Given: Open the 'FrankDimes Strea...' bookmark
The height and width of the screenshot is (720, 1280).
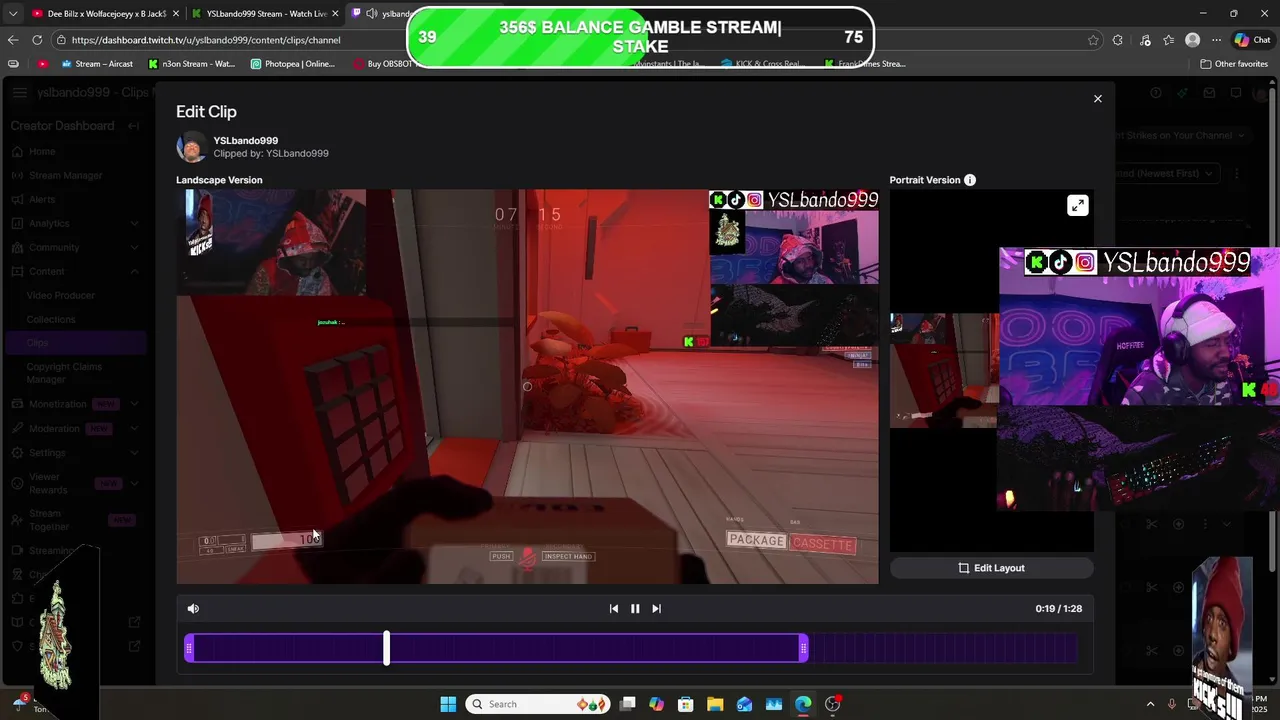Looking at the screenshot, I should click(x=866, y=64).
